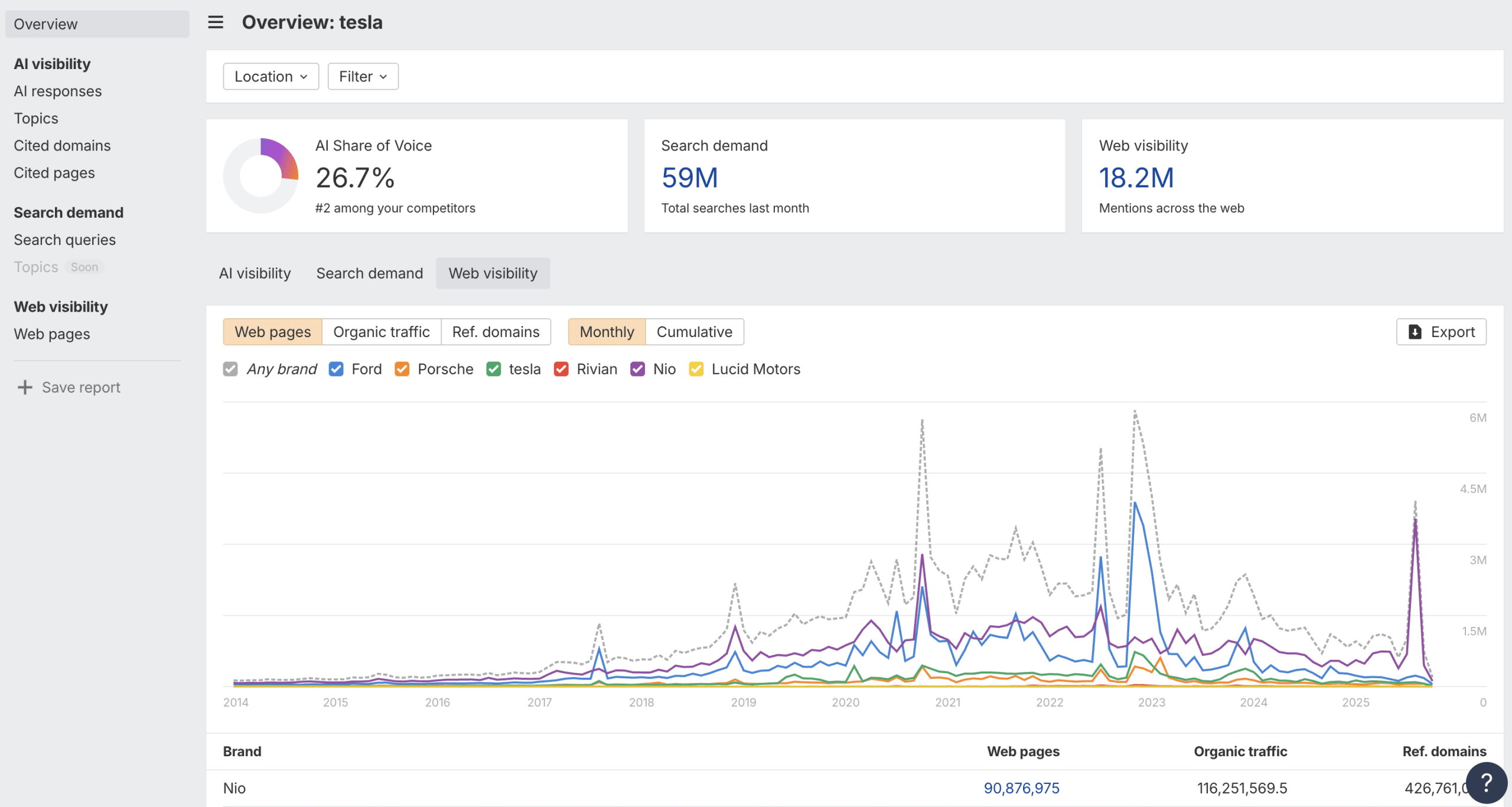Disable the tesla brand checkbox
1512x807 pixels.
pos(494,369)
